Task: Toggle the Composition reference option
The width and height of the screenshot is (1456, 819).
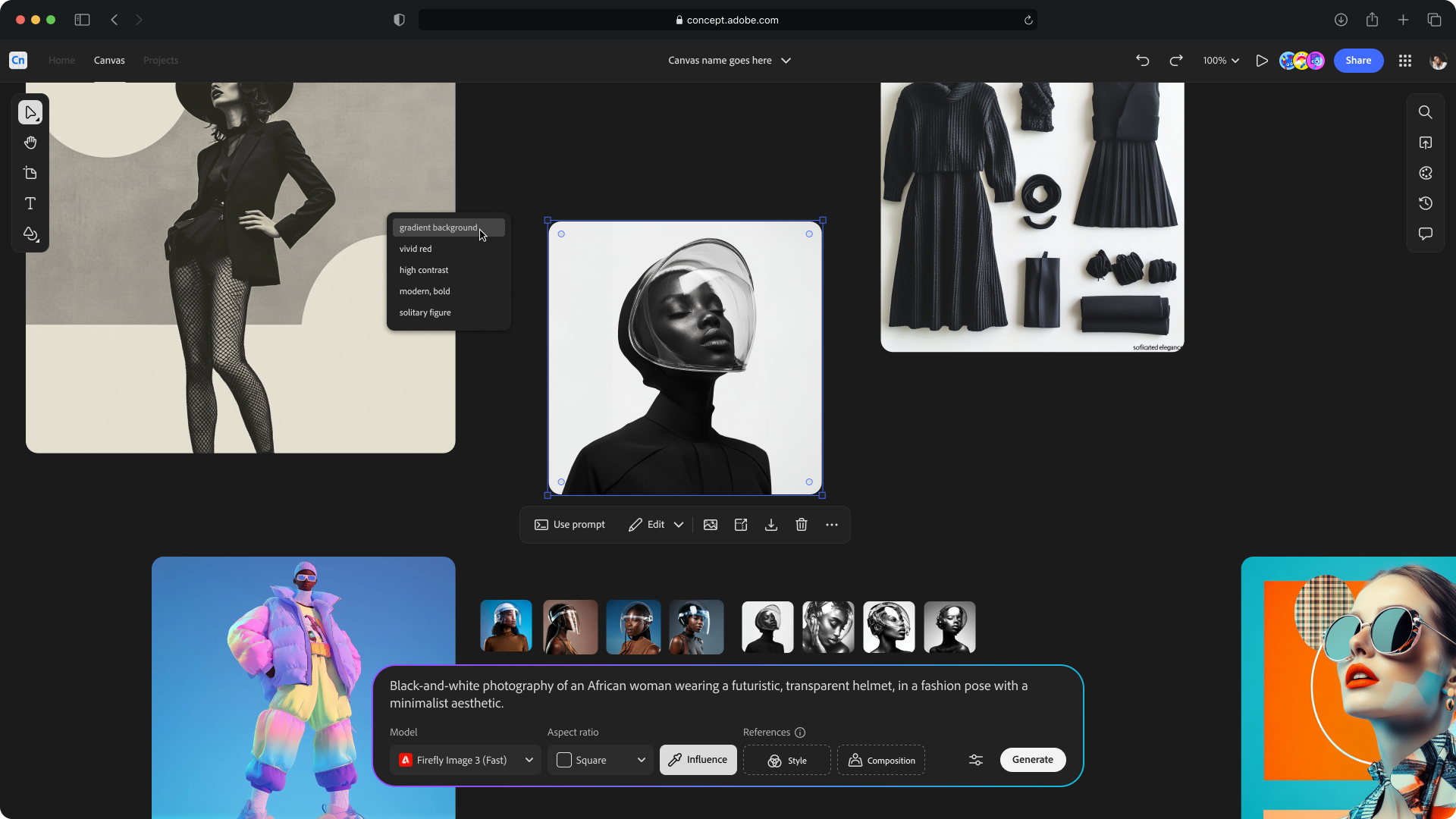Action: (x=881, y=760)
